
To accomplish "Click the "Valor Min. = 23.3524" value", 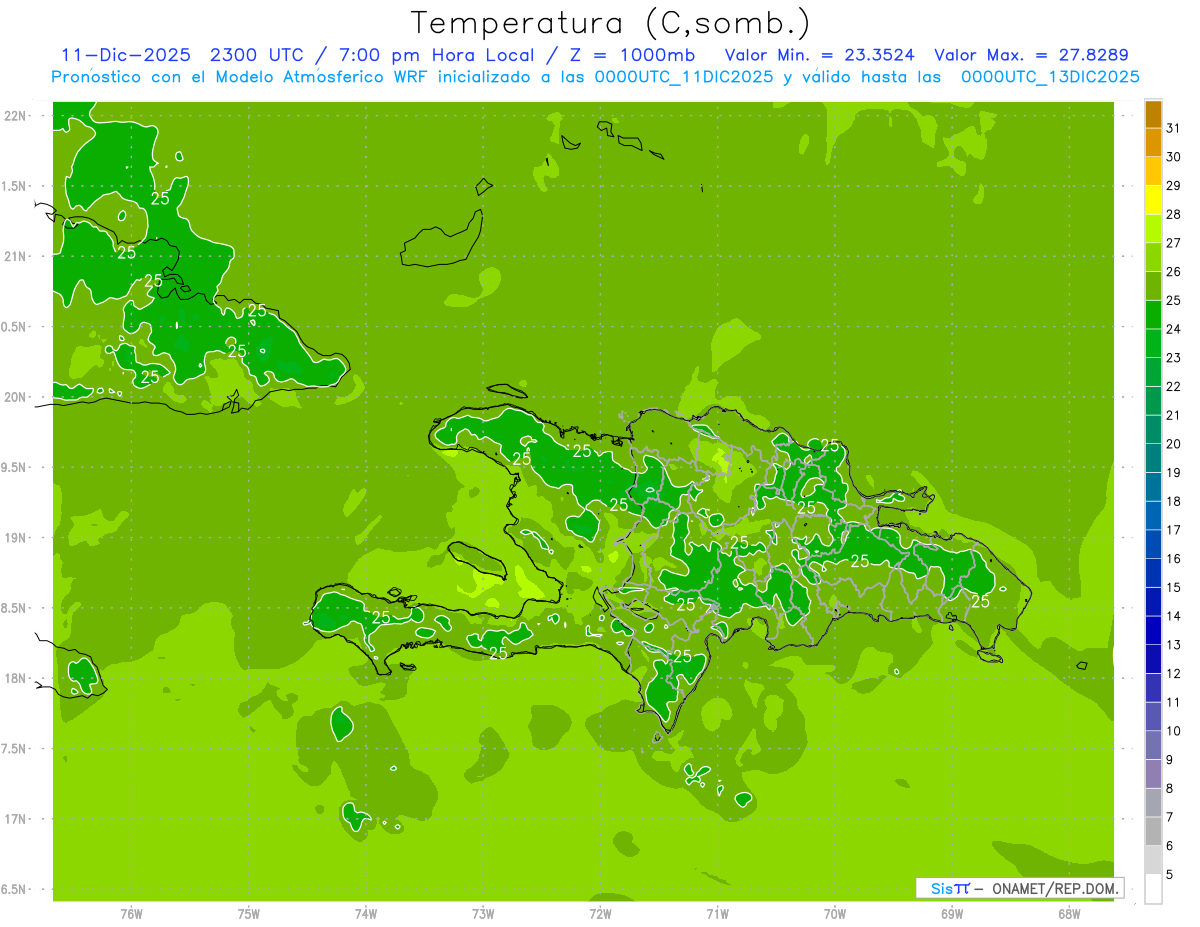I will pyautogui.click(x=819, y=55).
